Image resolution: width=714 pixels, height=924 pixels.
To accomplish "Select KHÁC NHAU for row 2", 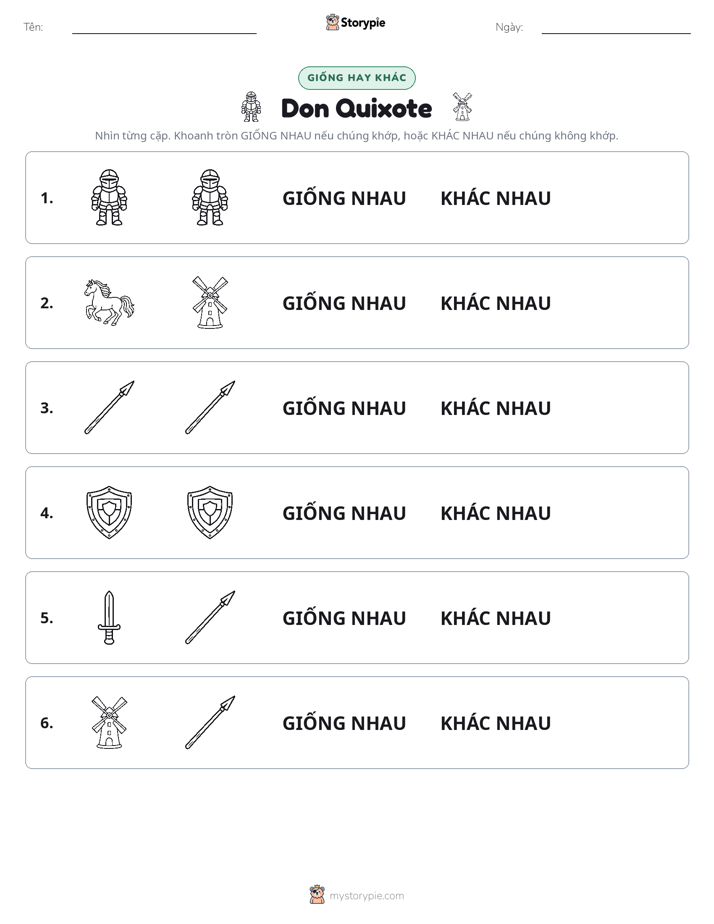I will pos(495,303).
